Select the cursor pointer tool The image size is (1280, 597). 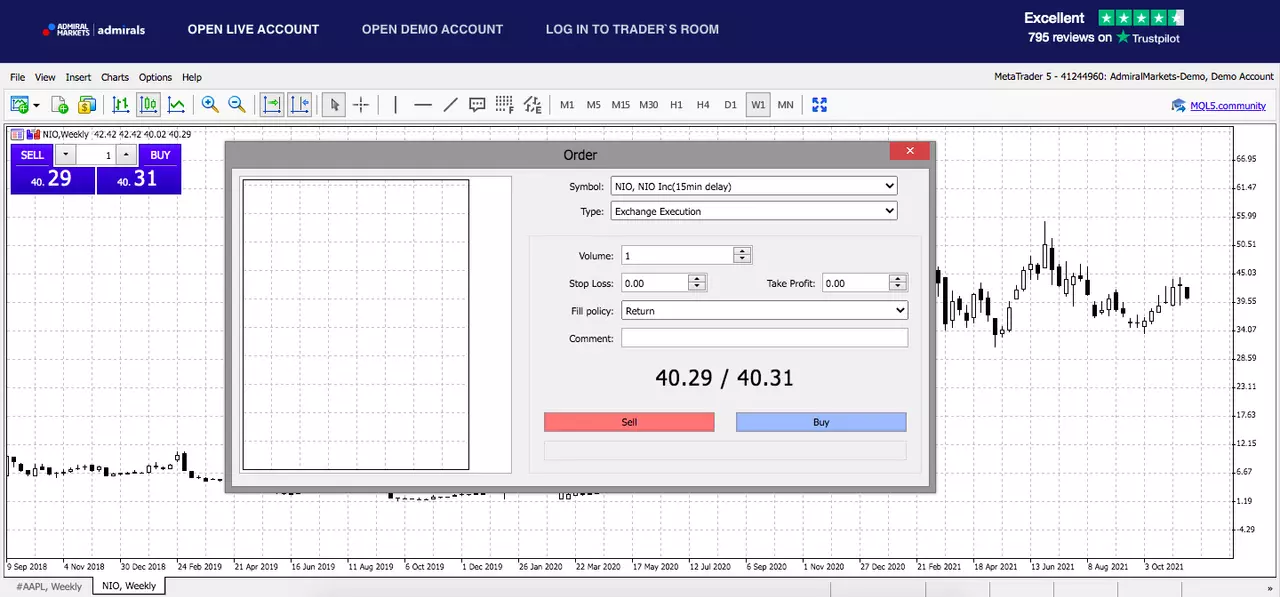click(334, 104)
